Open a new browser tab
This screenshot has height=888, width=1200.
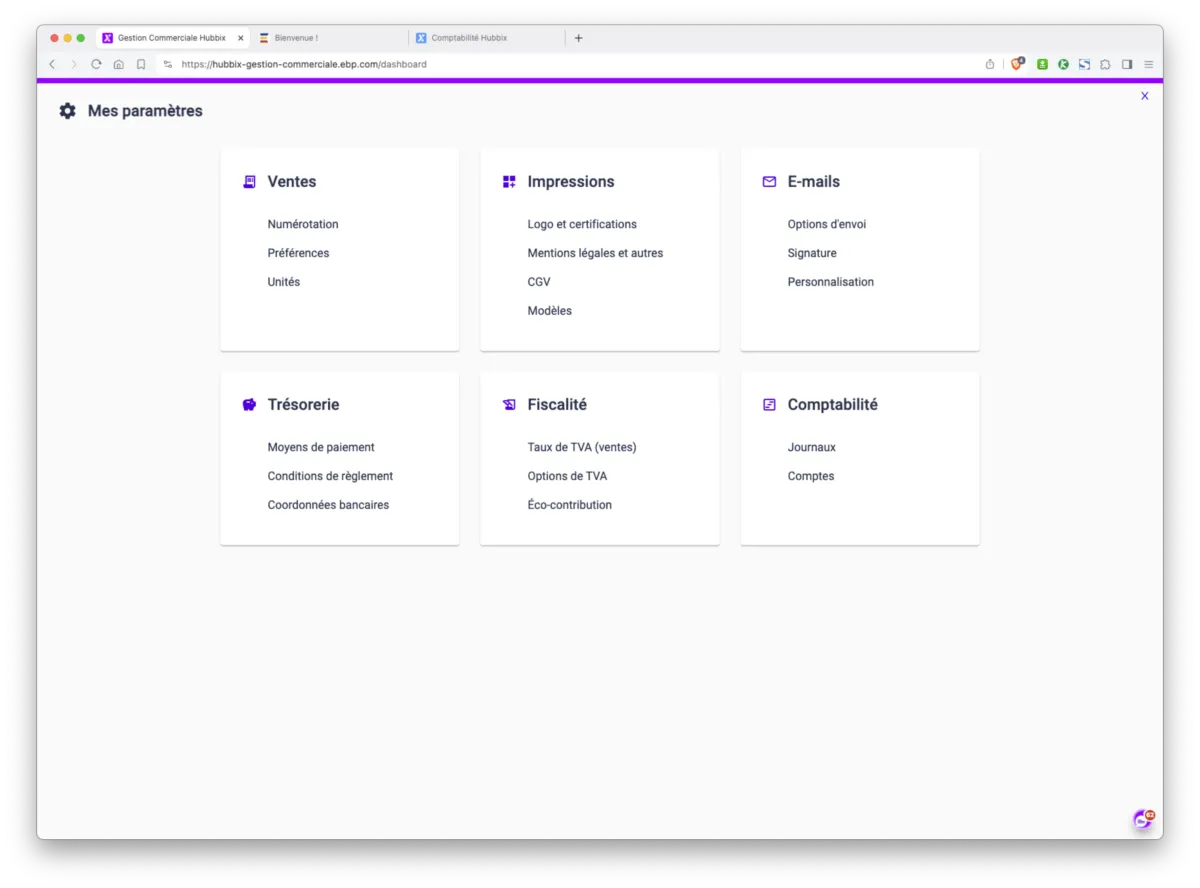click(578, 38)
